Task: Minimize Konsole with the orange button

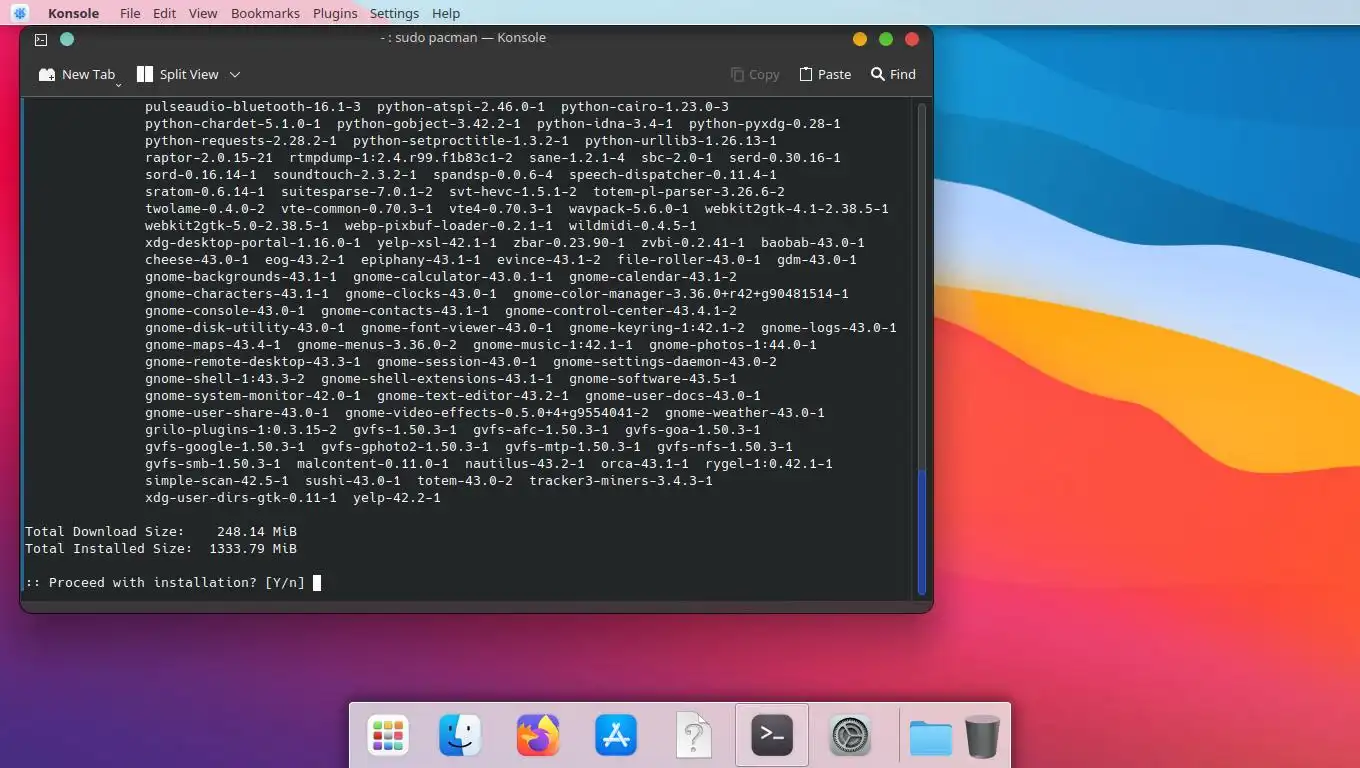Action: (x=859, y=39)
